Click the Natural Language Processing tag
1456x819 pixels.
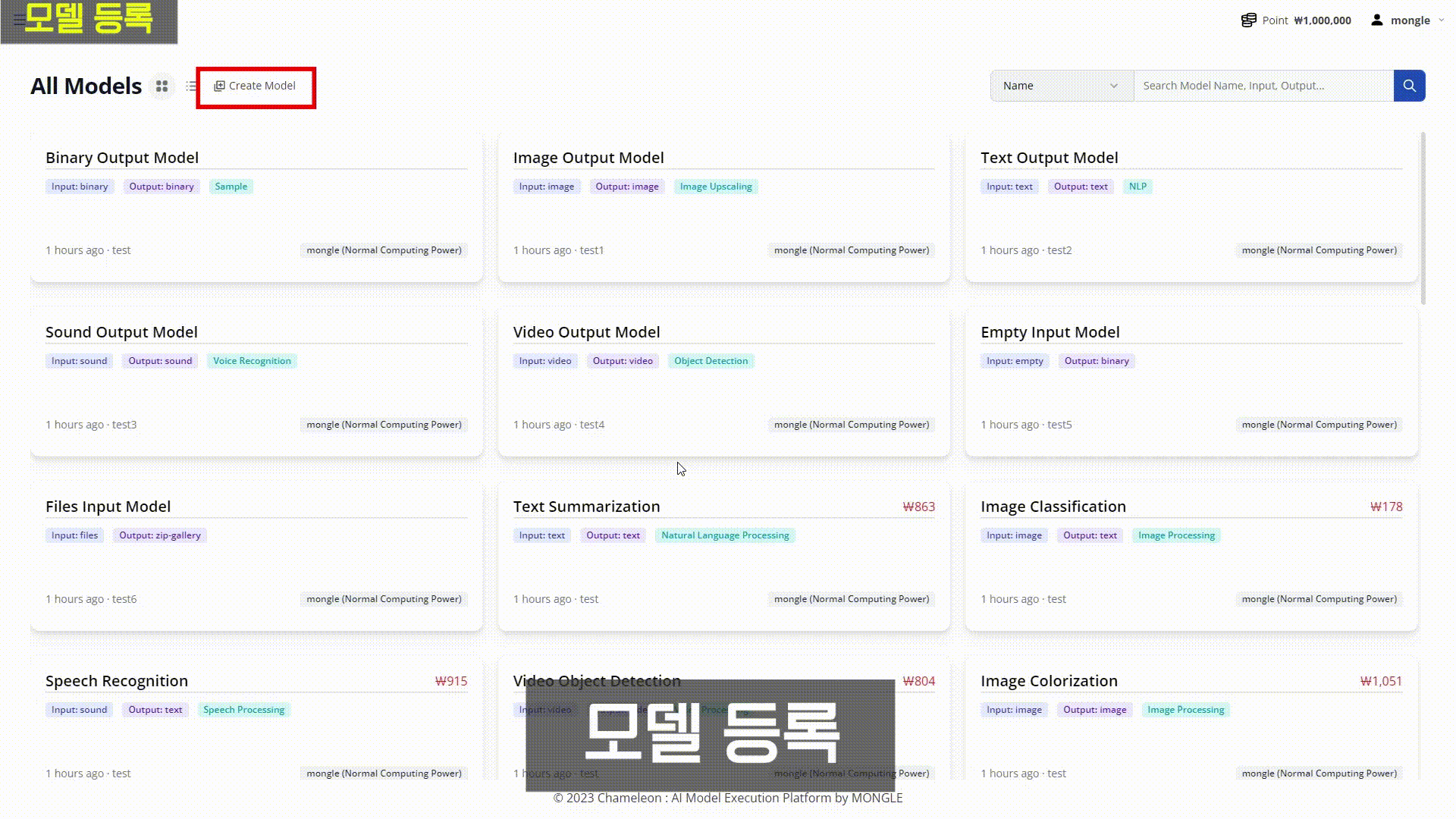724,535
